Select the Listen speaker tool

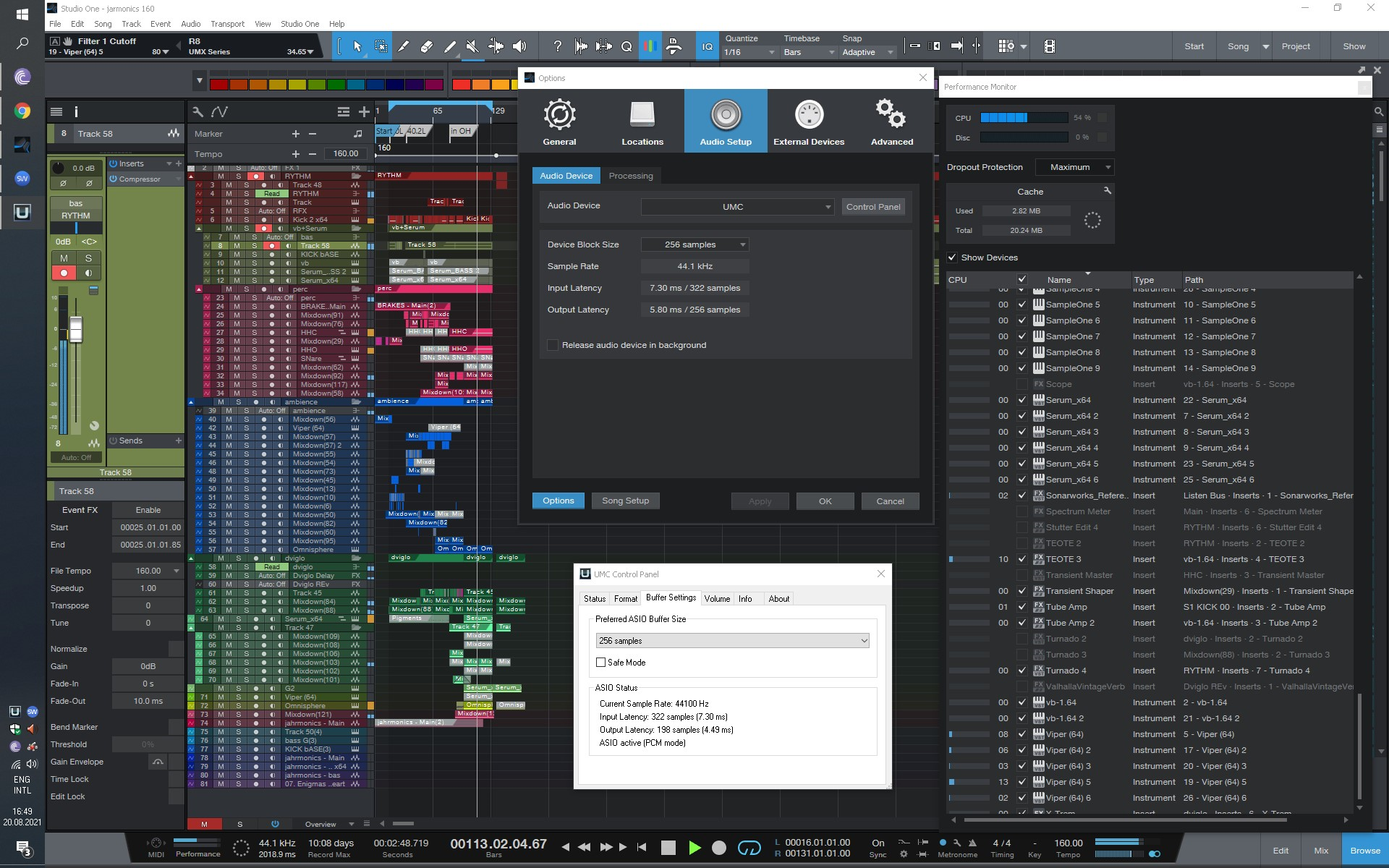coord(519,46)
